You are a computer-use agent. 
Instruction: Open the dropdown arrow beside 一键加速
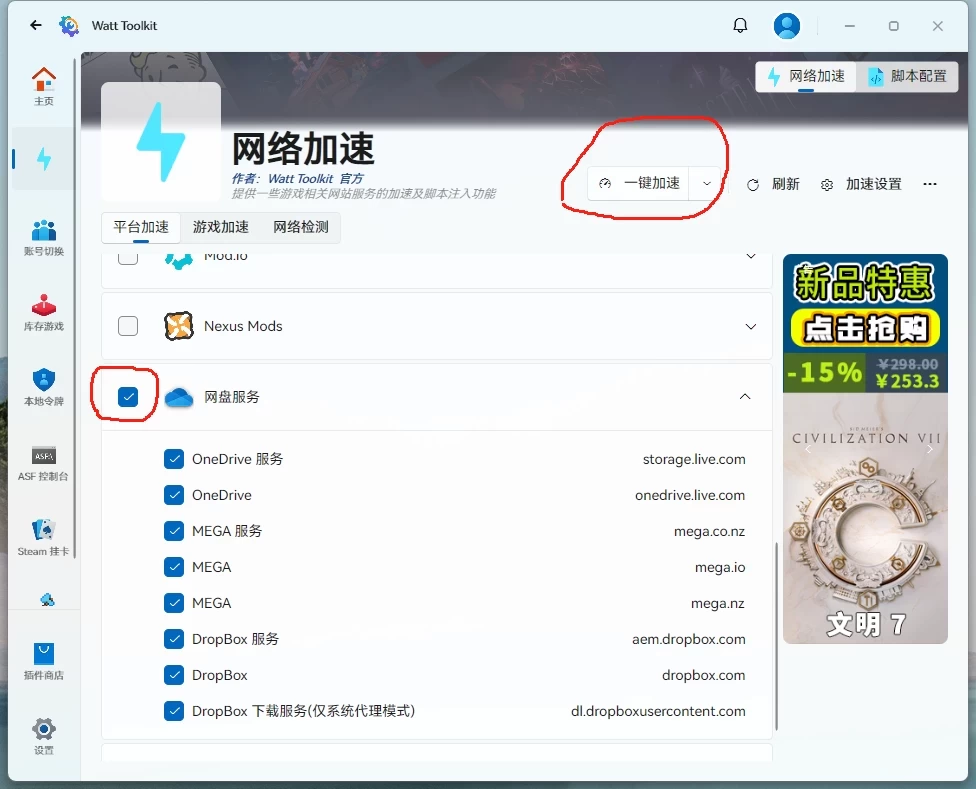pos(707,184)
